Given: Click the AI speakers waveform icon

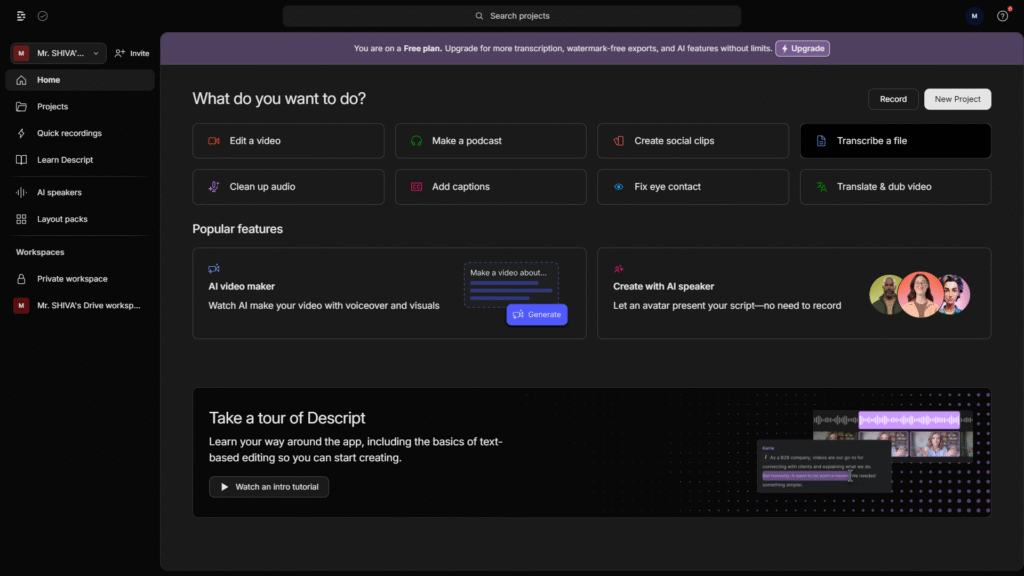Looking at the screenshot, I should 22,193.
